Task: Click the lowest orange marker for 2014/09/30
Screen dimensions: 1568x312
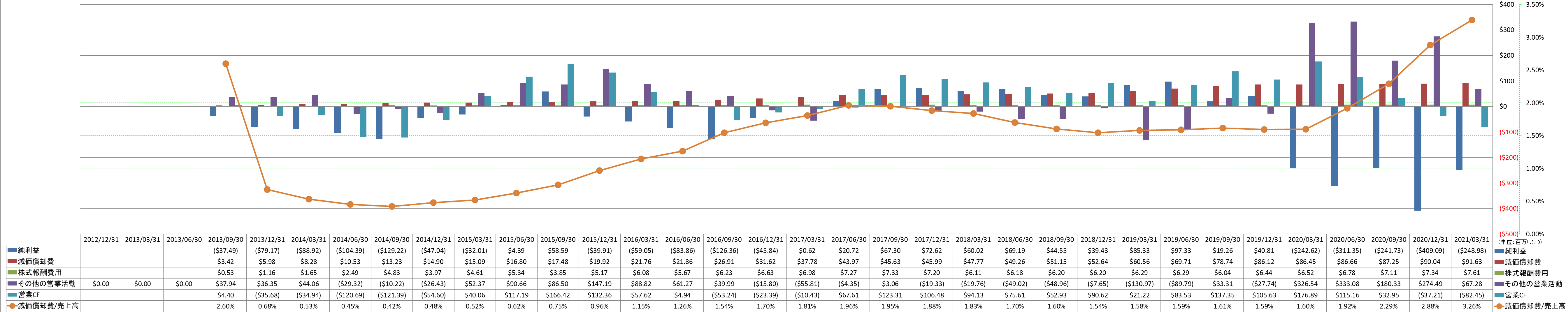Action: [x=391, y=207]
